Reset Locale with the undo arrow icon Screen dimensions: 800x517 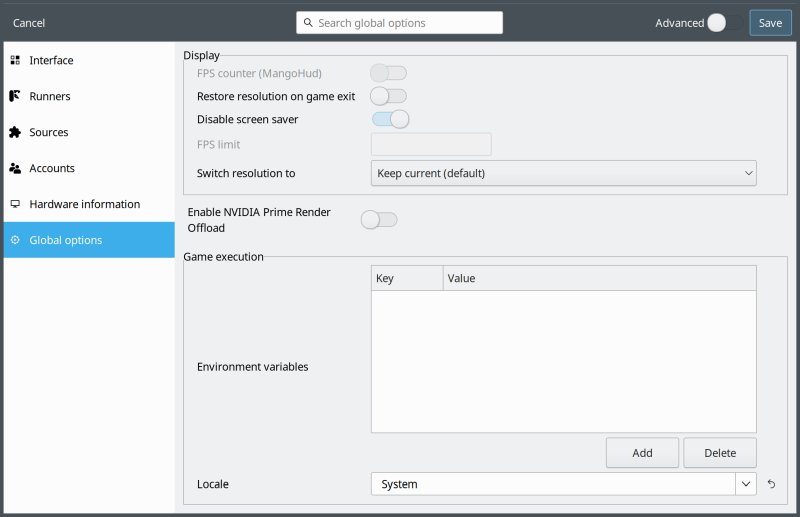click(771, 485)
